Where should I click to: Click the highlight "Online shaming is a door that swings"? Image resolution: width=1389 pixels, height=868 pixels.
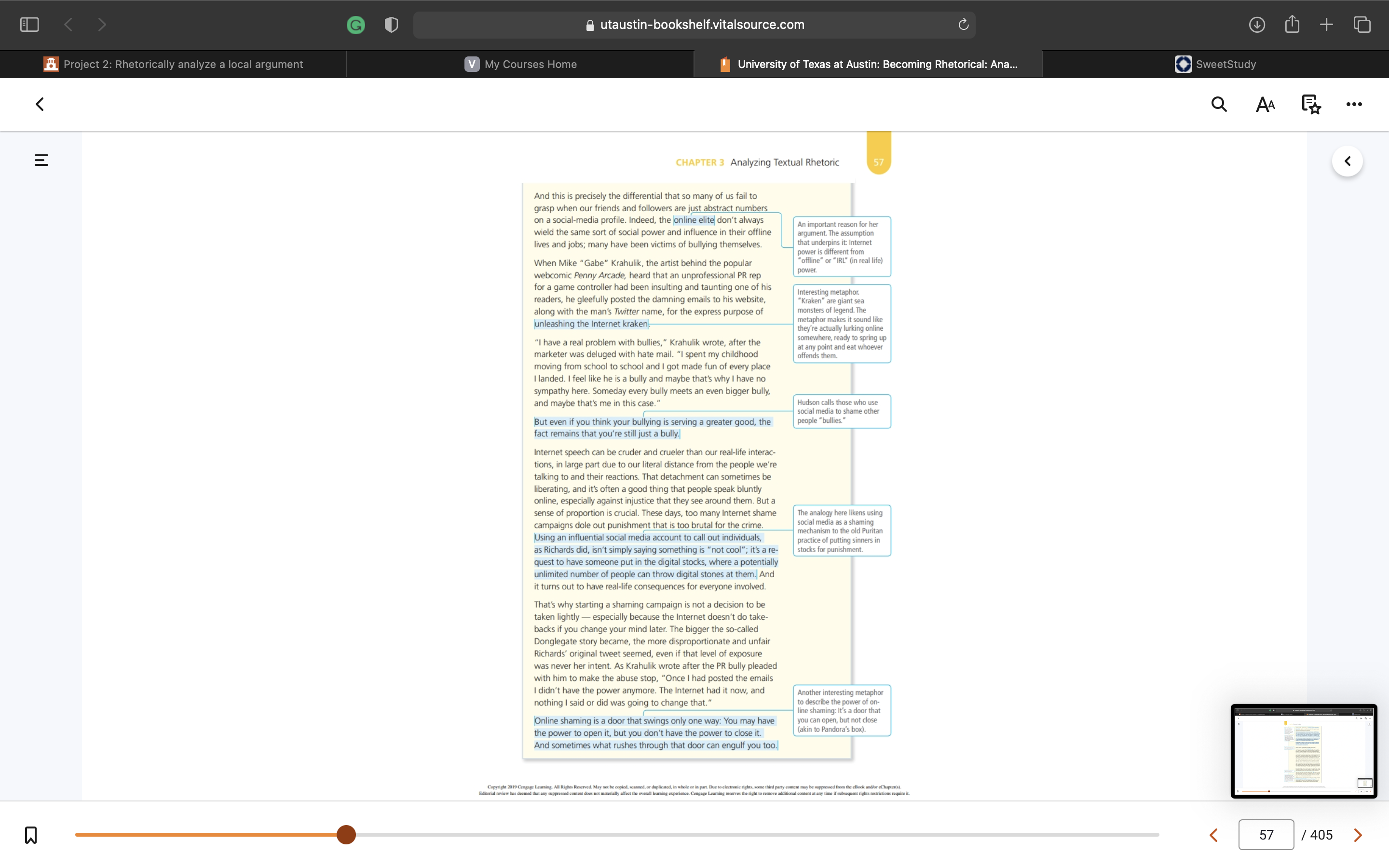[655, 733]
